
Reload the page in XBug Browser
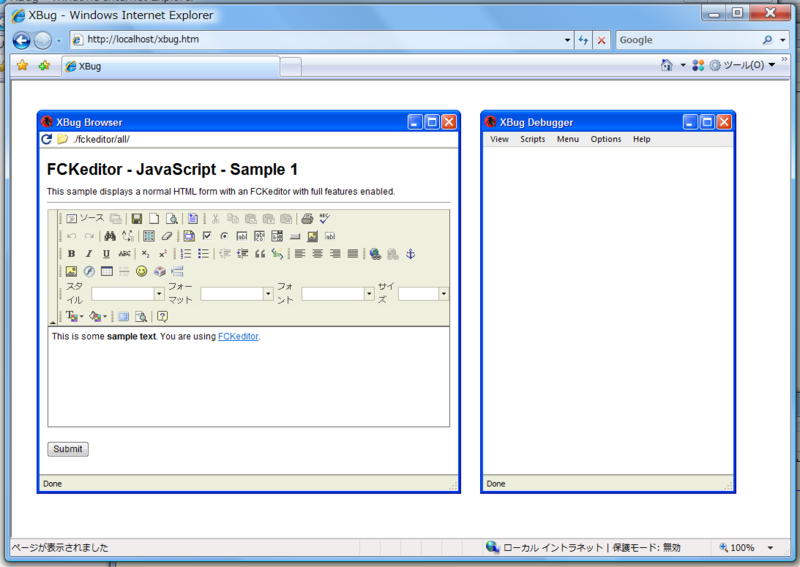point(46,139)
